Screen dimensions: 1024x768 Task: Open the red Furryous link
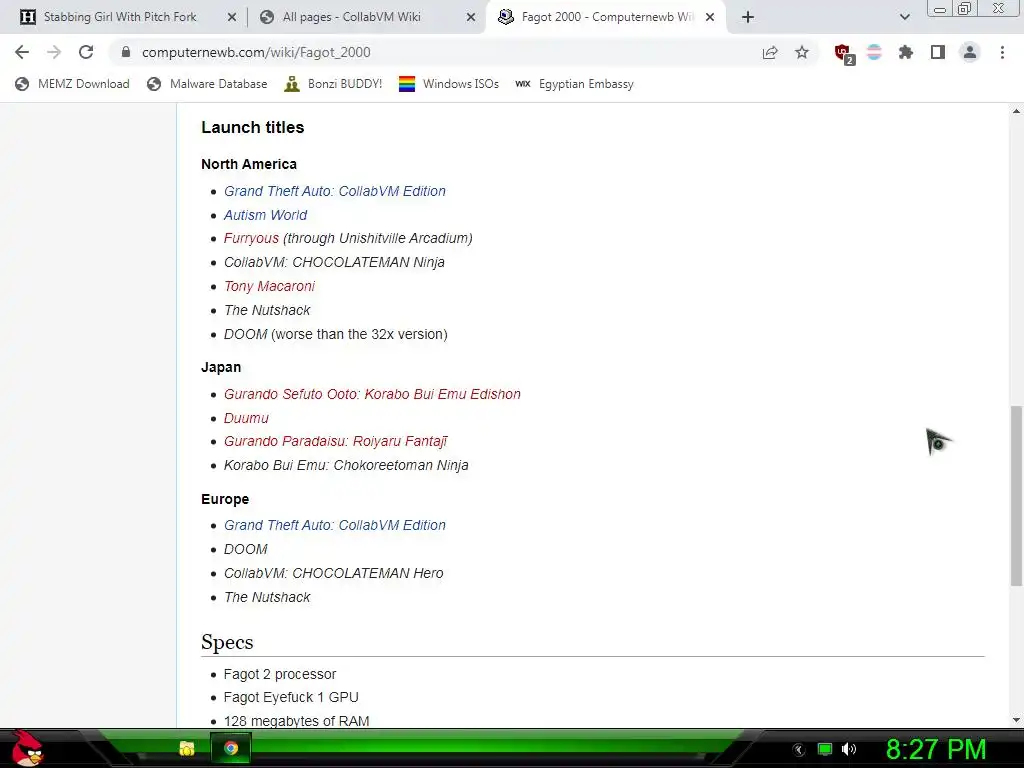click(x=251, y=238)
